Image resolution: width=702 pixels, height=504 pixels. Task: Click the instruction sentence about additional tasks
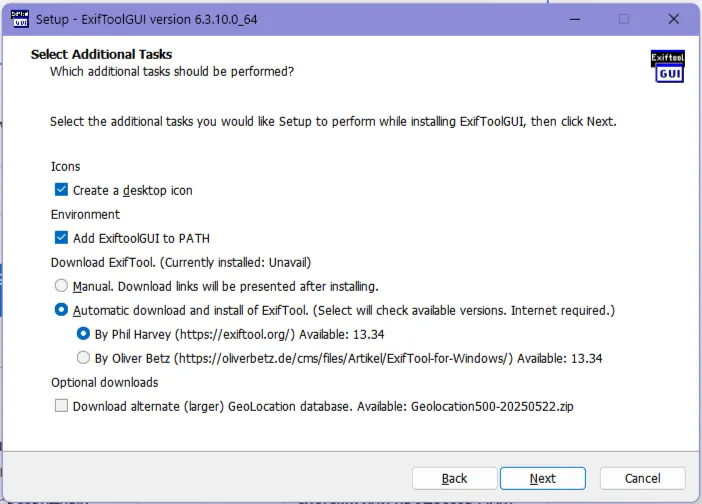tap(333, 122)
